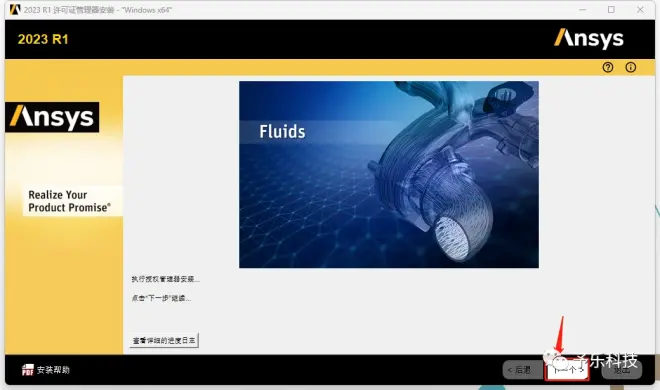Exit the installer via 退出 button
660x390 pixels.
(622, 370)
